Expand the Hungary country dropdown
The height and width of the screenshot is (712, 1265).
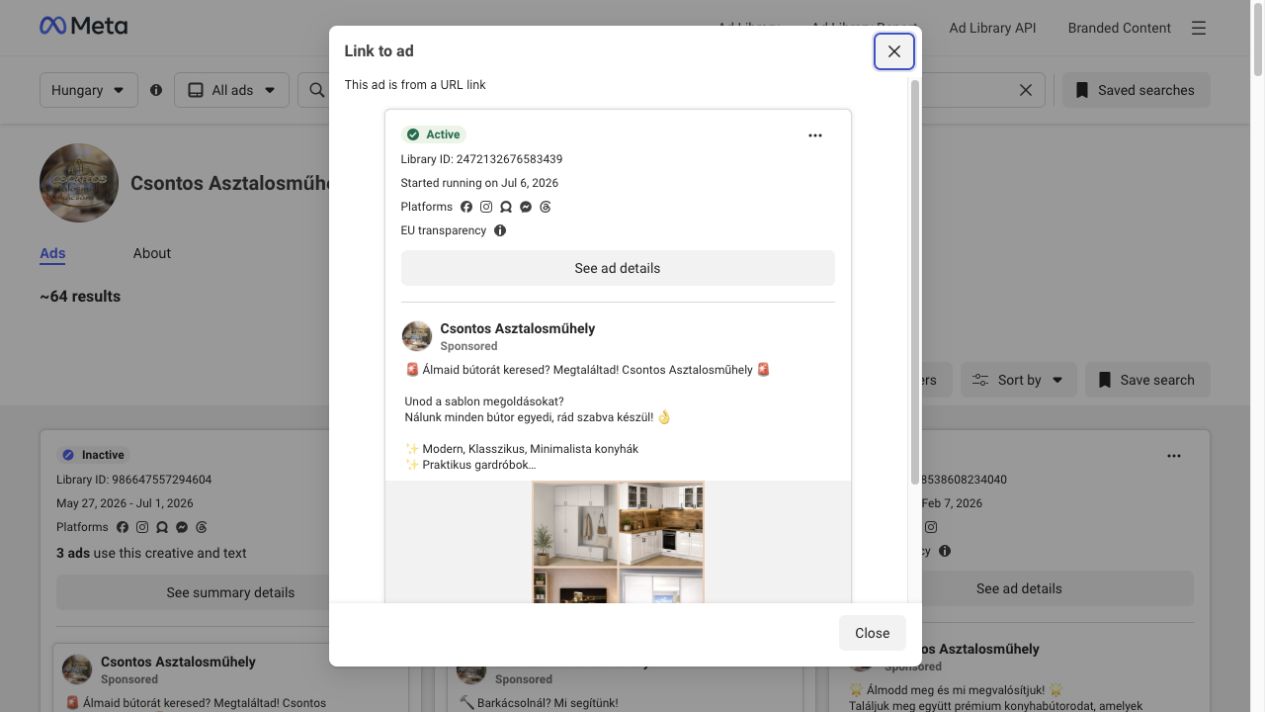[x=89, y=90]
